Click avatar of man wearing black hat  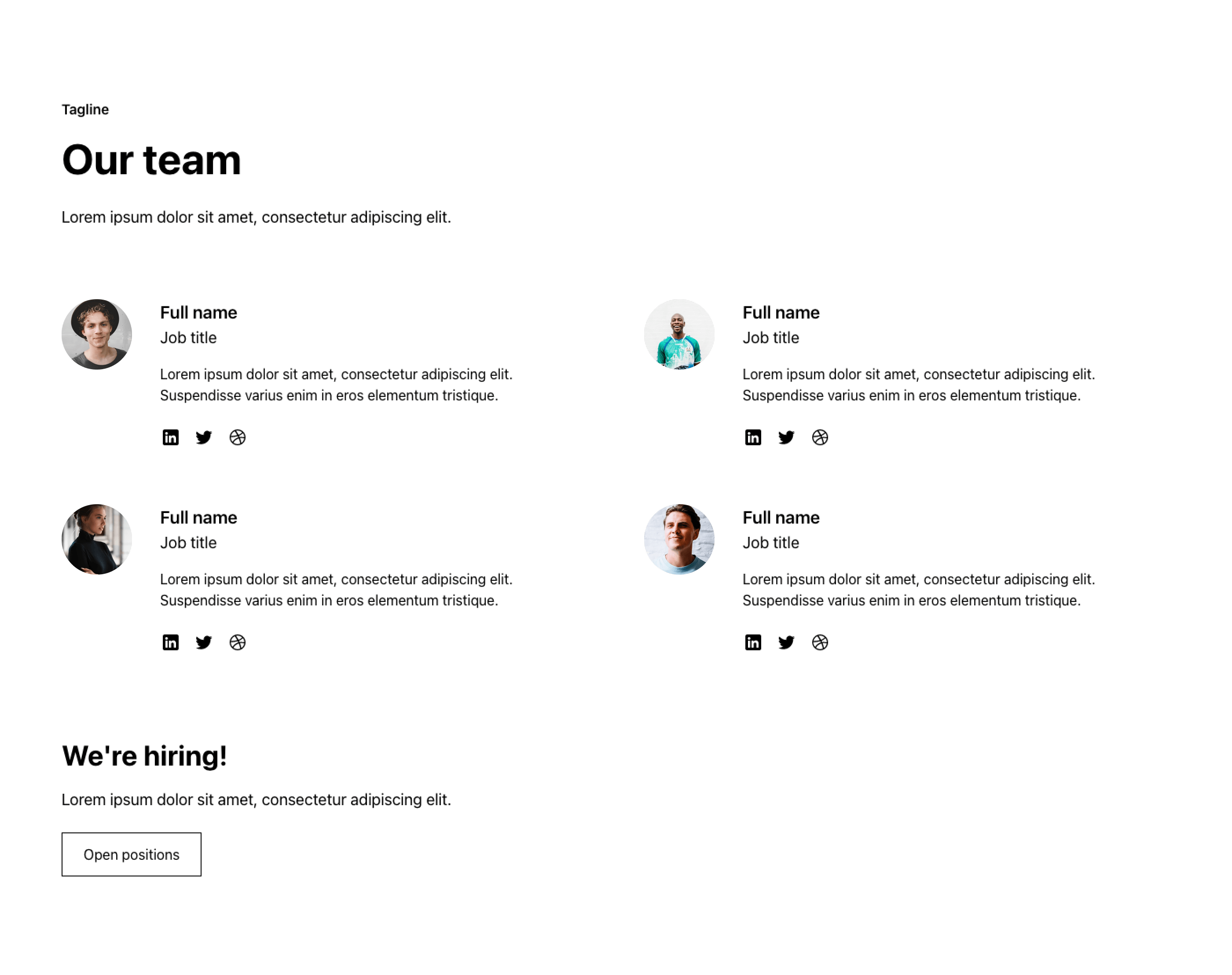coord(96,334)
